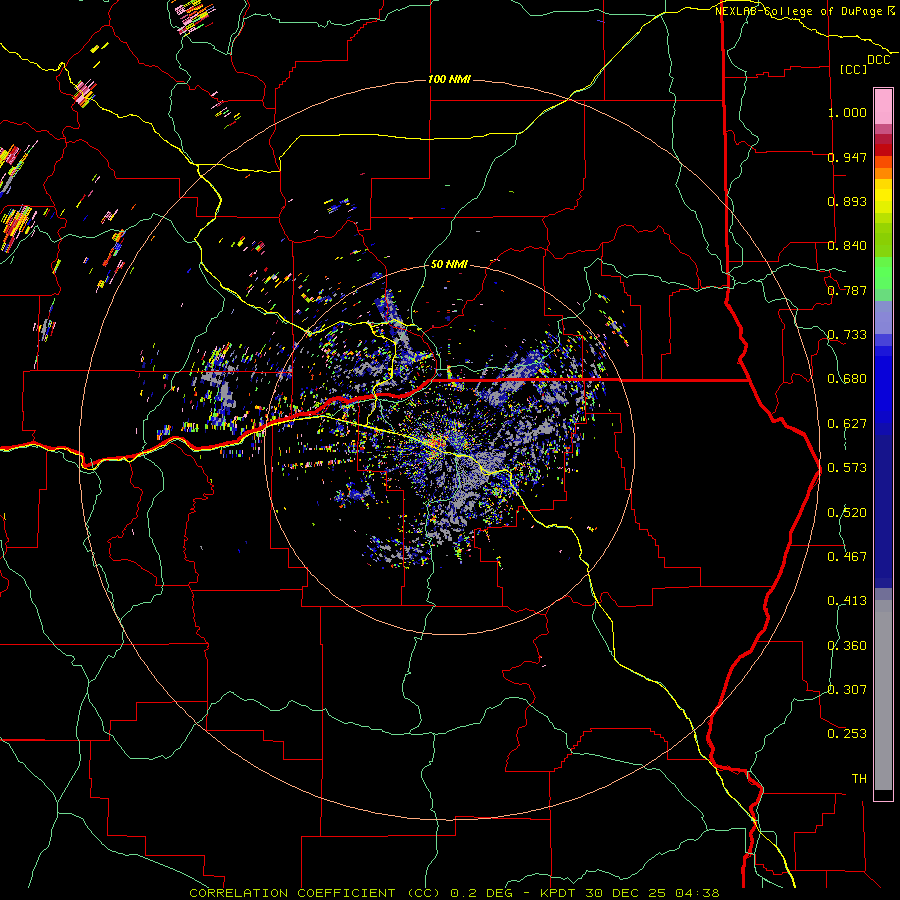900x900 pixels.
Task: Click the 0.680 color scale value
Action: click(847, 379)
